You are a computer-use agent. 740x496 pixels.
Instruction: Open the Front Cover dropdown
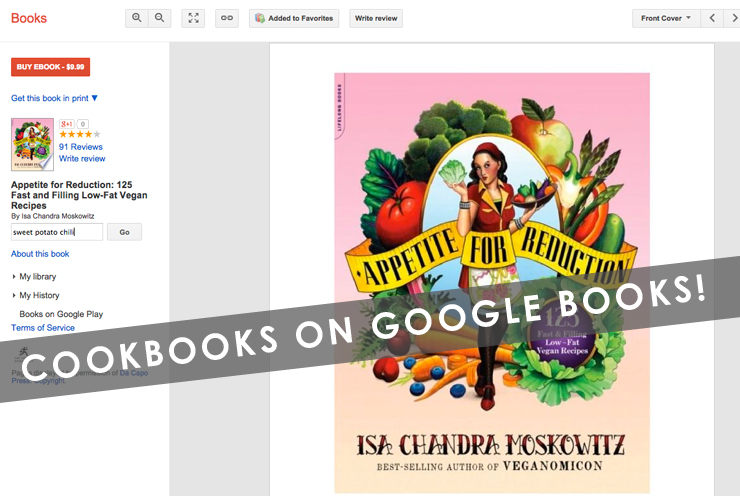tap(666, 18)
